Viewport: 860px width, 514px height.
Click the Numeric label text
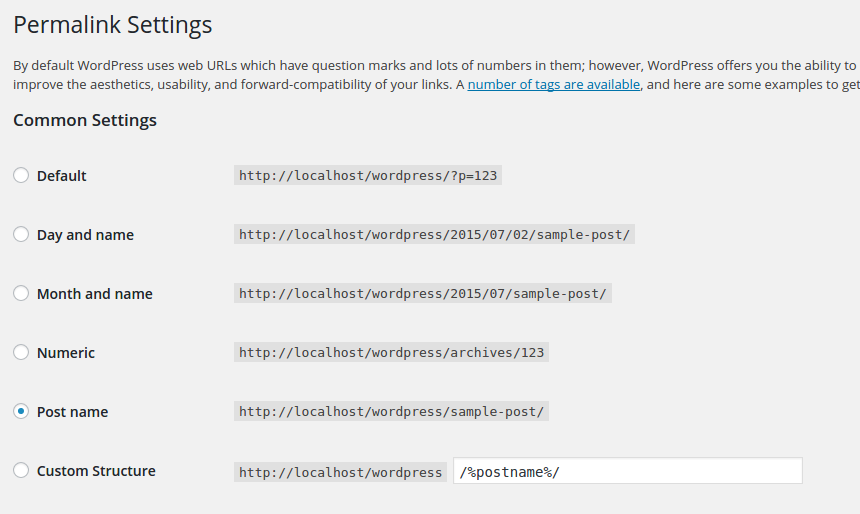(x=65, y=353)
